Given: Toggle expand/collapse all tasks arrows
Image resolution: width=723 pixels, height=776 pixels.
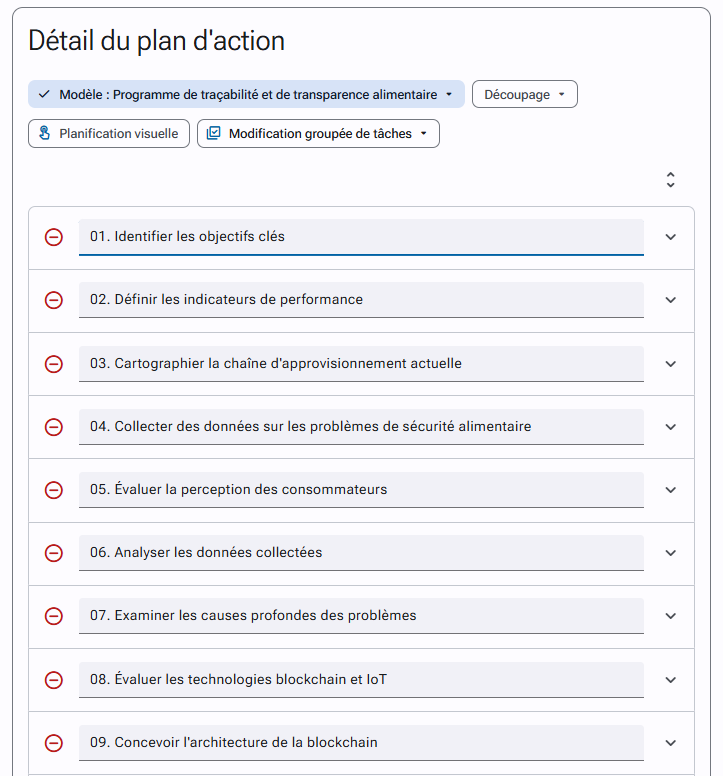Looking at the screenshot, I should tap(671, 180).
